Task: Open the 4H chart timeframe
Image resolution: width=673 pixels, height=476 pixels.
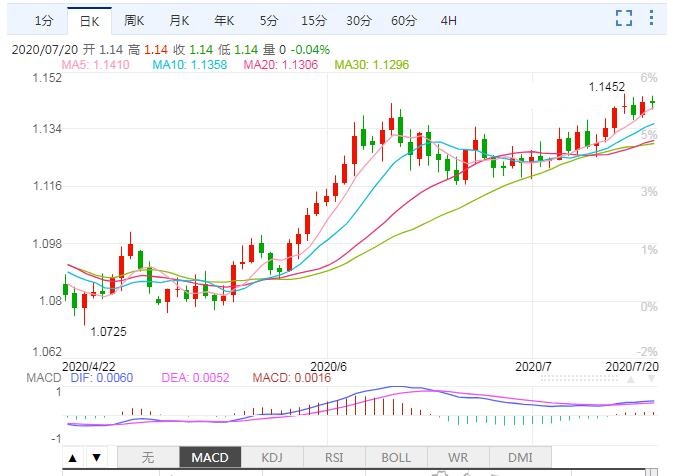Action: pyautogui.click(x=448, y=20)
